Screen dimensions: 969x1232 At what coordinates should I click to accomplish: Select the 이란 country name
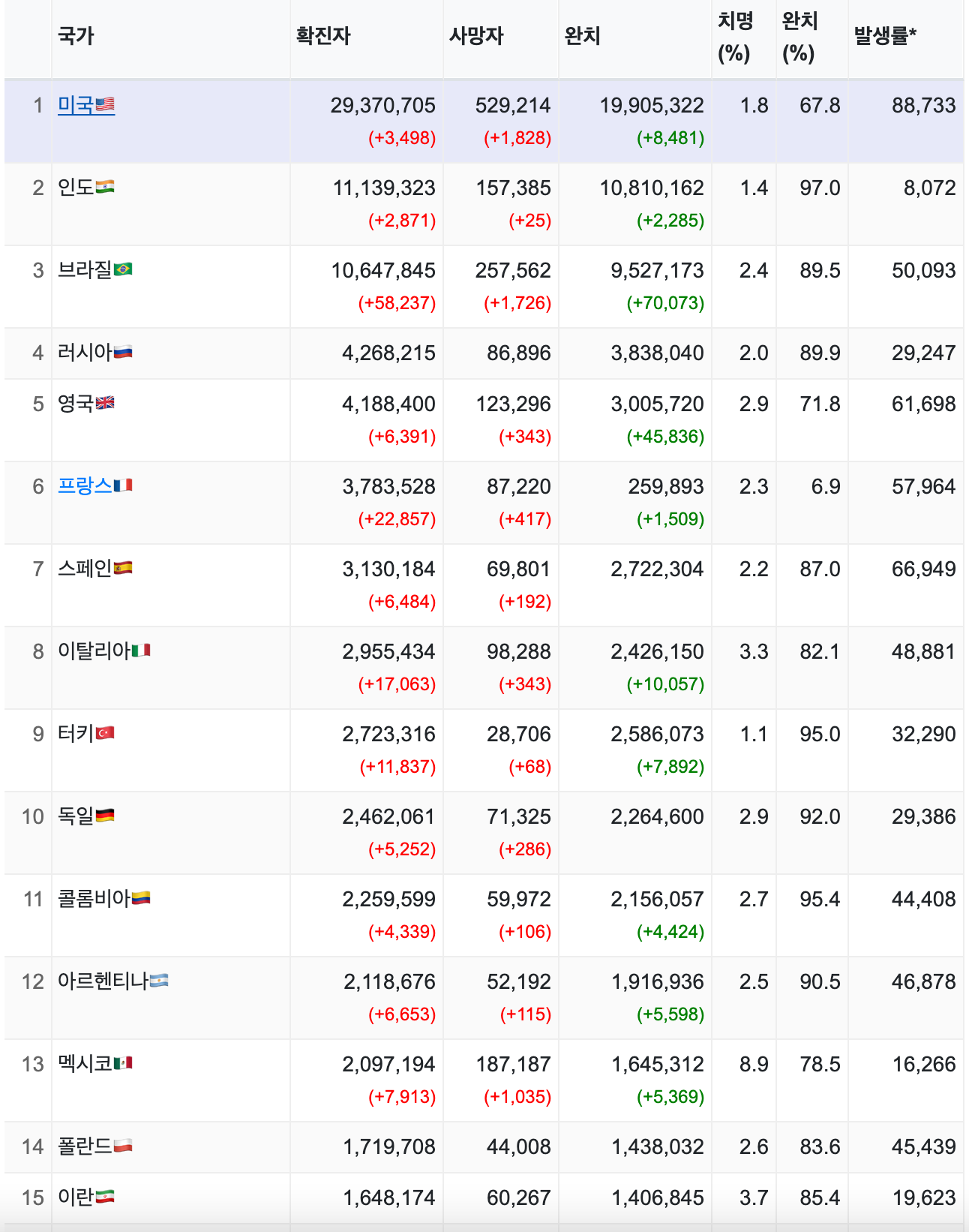coord(76,1197)
